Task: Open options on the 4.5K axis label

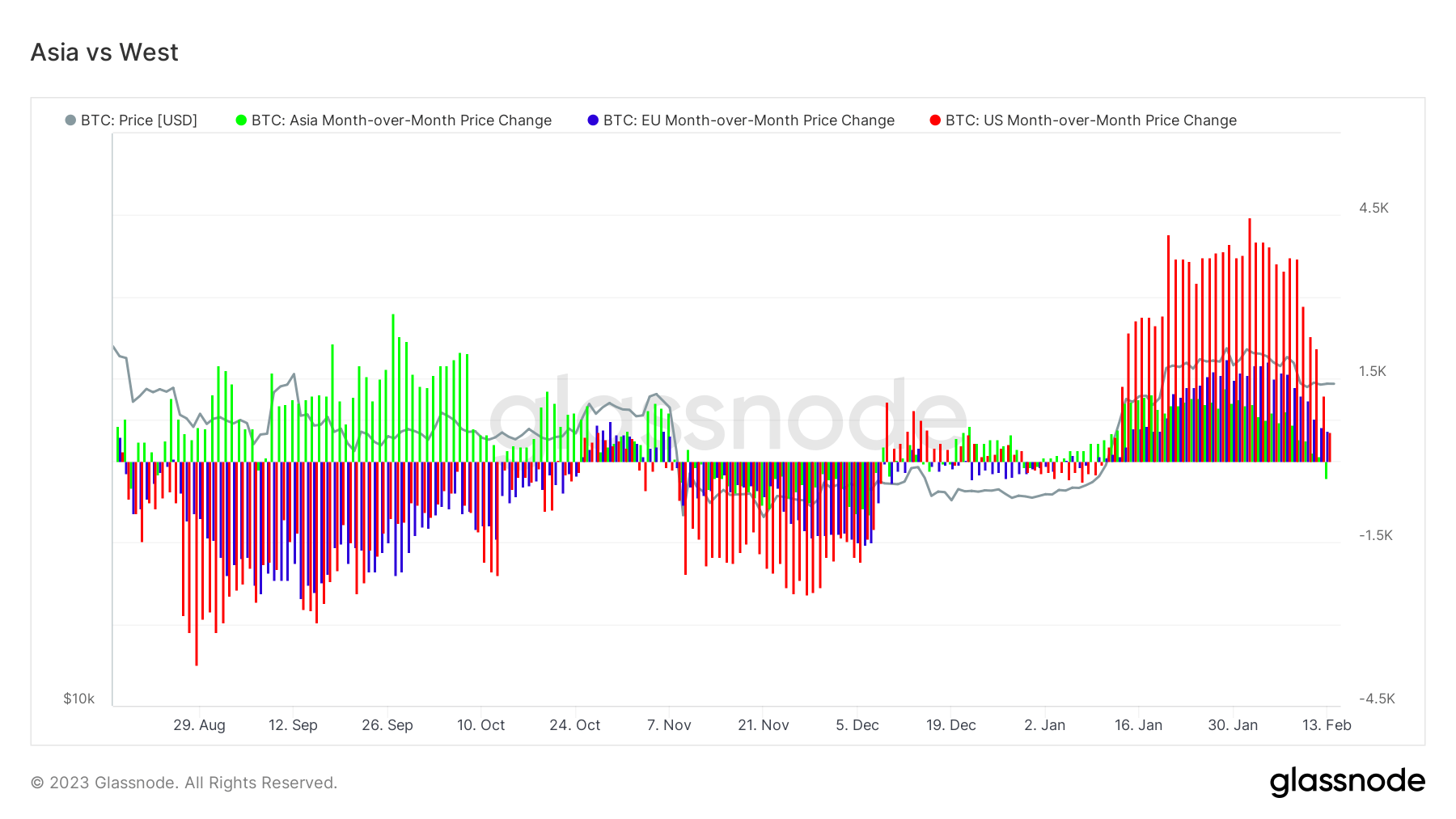Action: click(x=1375, y=207)
